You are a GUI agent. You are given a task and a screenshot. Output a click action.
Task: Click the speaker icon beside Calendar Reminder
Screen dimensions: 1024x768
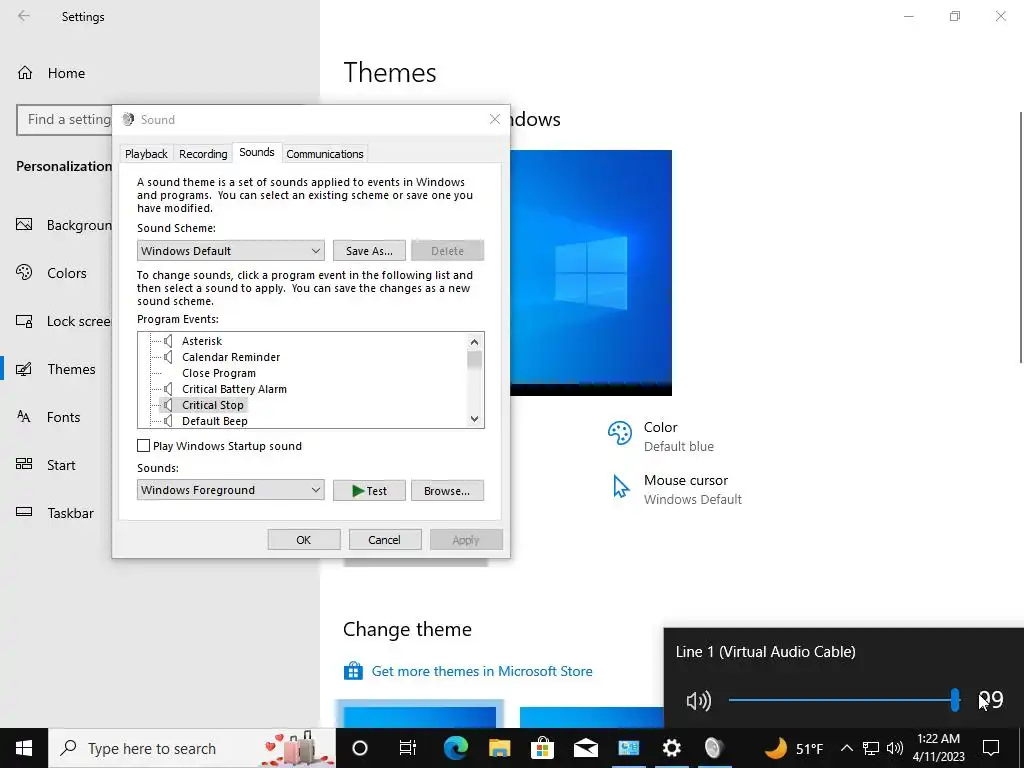pos(168,357)
